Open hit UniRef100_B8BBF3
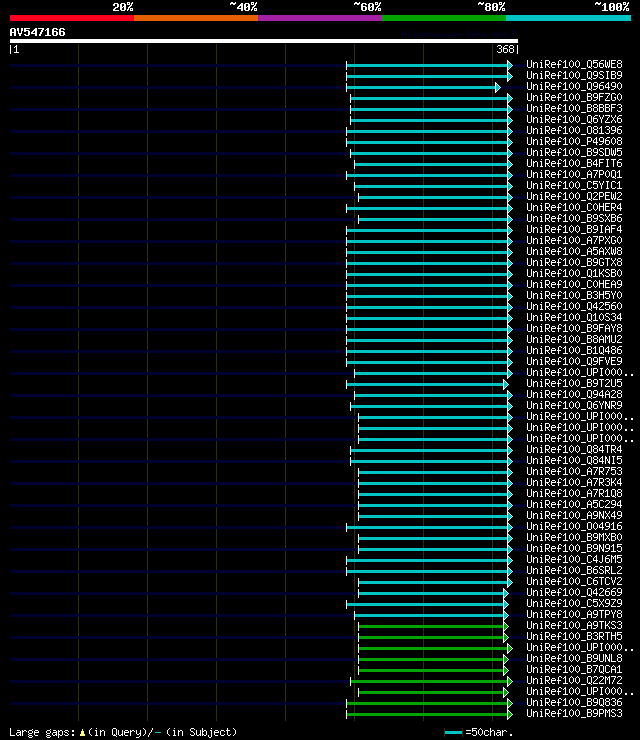The height and width of the screenshot is (740, 640). pos(574,108)
